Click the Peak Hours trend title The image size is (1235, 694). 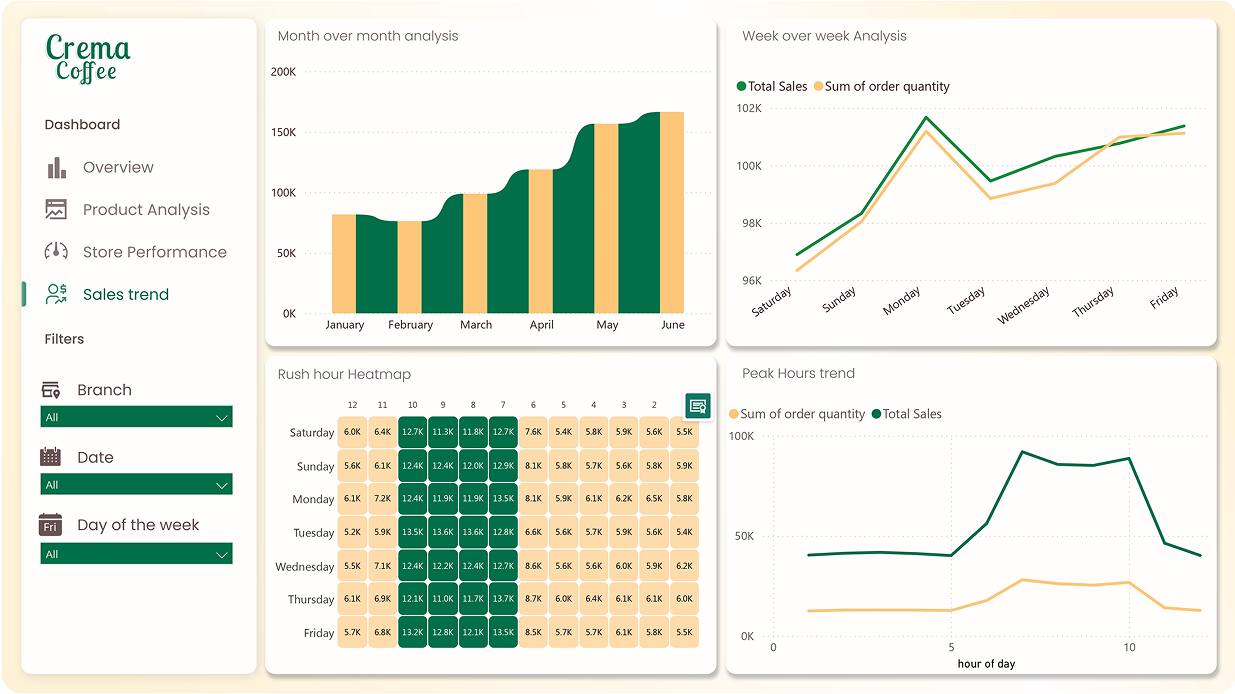pos(798,373)
